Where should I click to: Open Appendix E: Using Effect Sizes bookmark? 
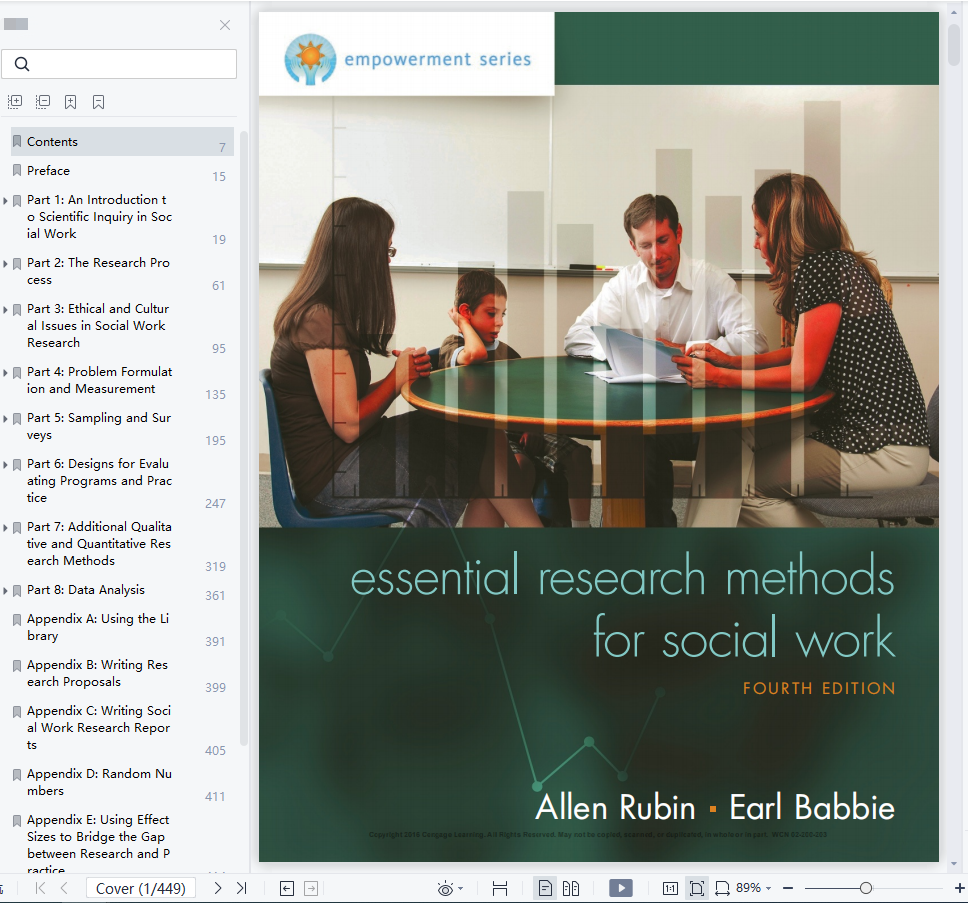pos(99,845)
